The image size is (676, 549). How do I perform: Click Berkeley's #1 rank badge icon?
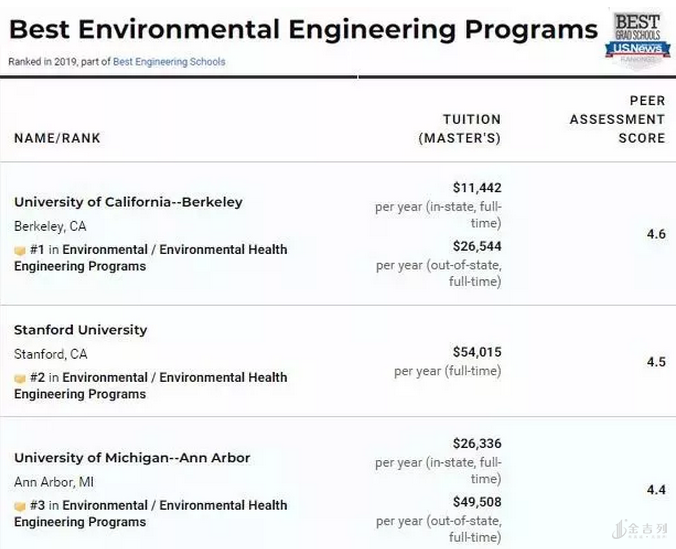pos(19,250)
